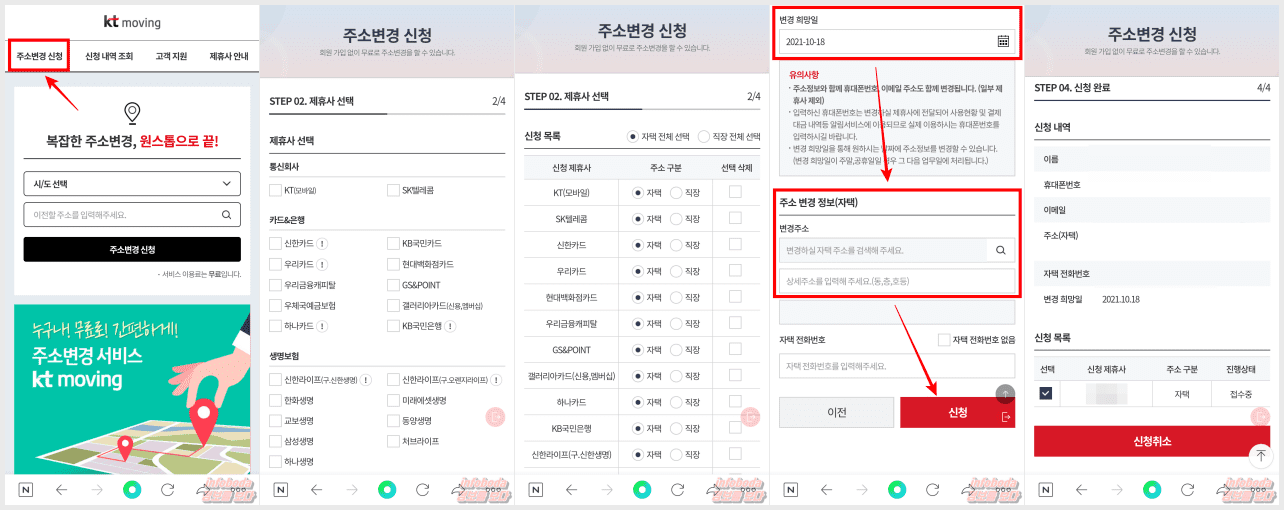Tap back arrow under 제휴사 선택 checkbox screen
The width and height of the screenshot is (1284, 510).
point(316,490)
